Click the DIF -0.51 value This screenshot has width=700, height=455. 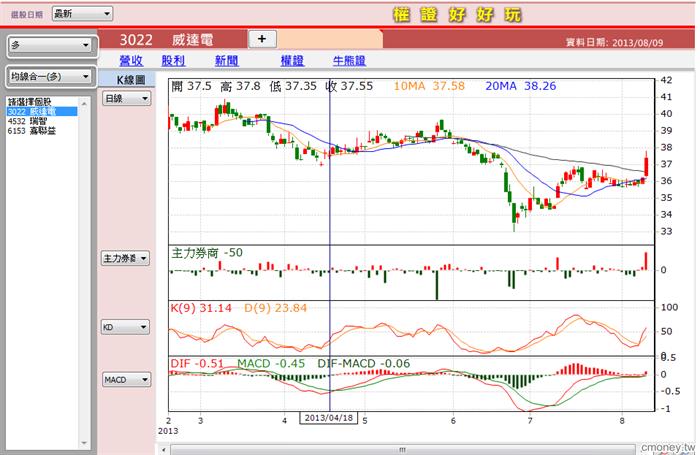click(x=197, y=363)
